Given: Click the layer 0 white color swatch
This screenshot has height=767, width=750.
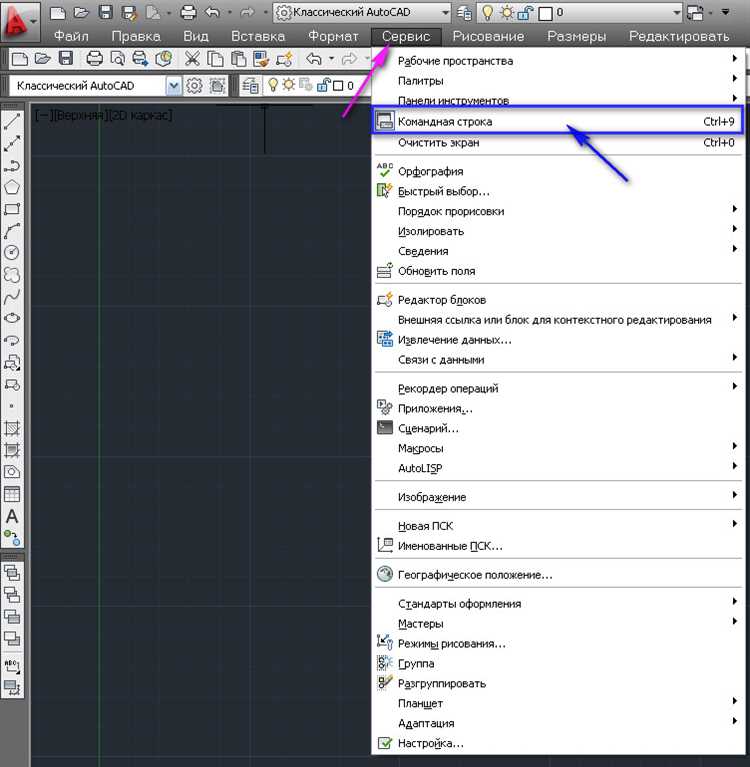Looking at the screenshot, I should [545, 13].
